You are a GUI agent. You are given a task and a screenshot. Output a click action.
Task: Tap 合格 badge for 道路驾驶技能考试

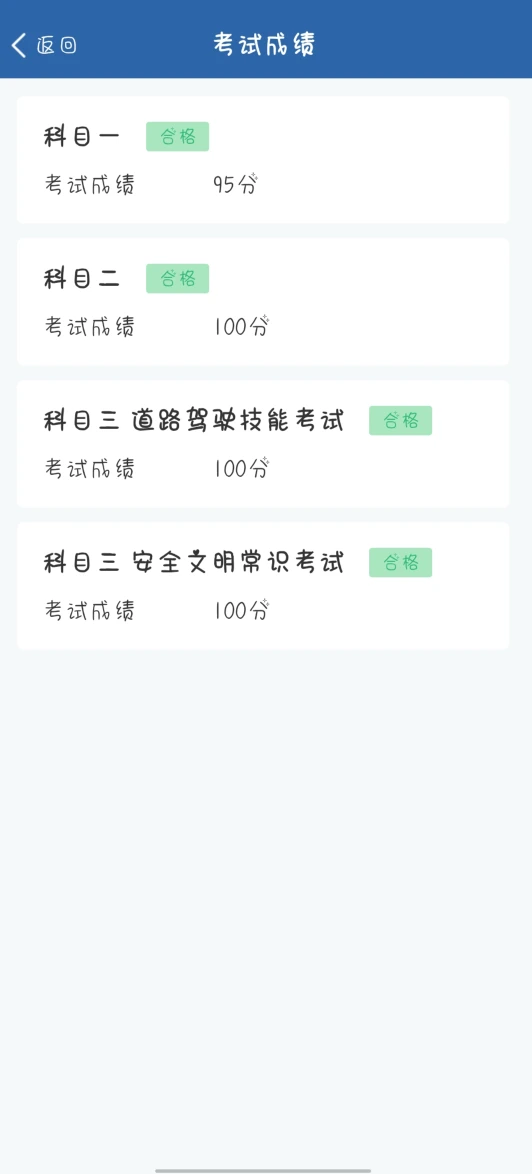(400, 421)
